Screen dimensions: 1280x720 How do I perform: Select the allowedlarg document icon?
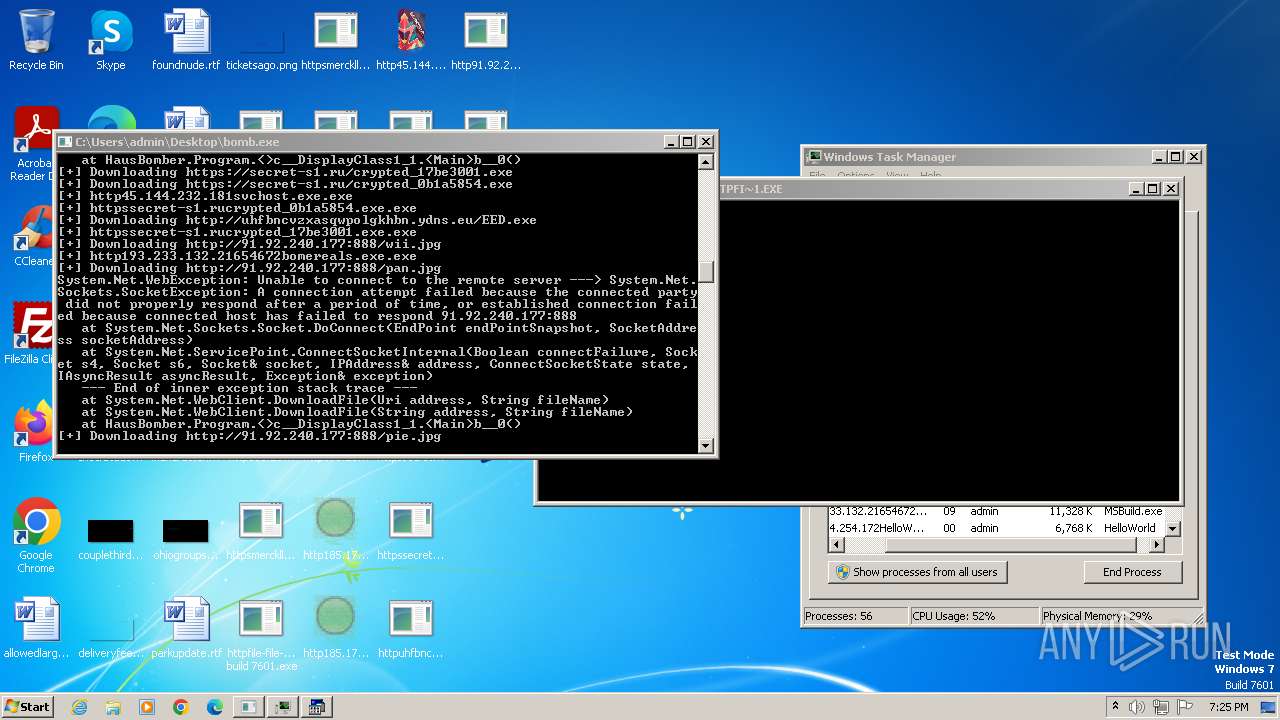coord(36,628)
